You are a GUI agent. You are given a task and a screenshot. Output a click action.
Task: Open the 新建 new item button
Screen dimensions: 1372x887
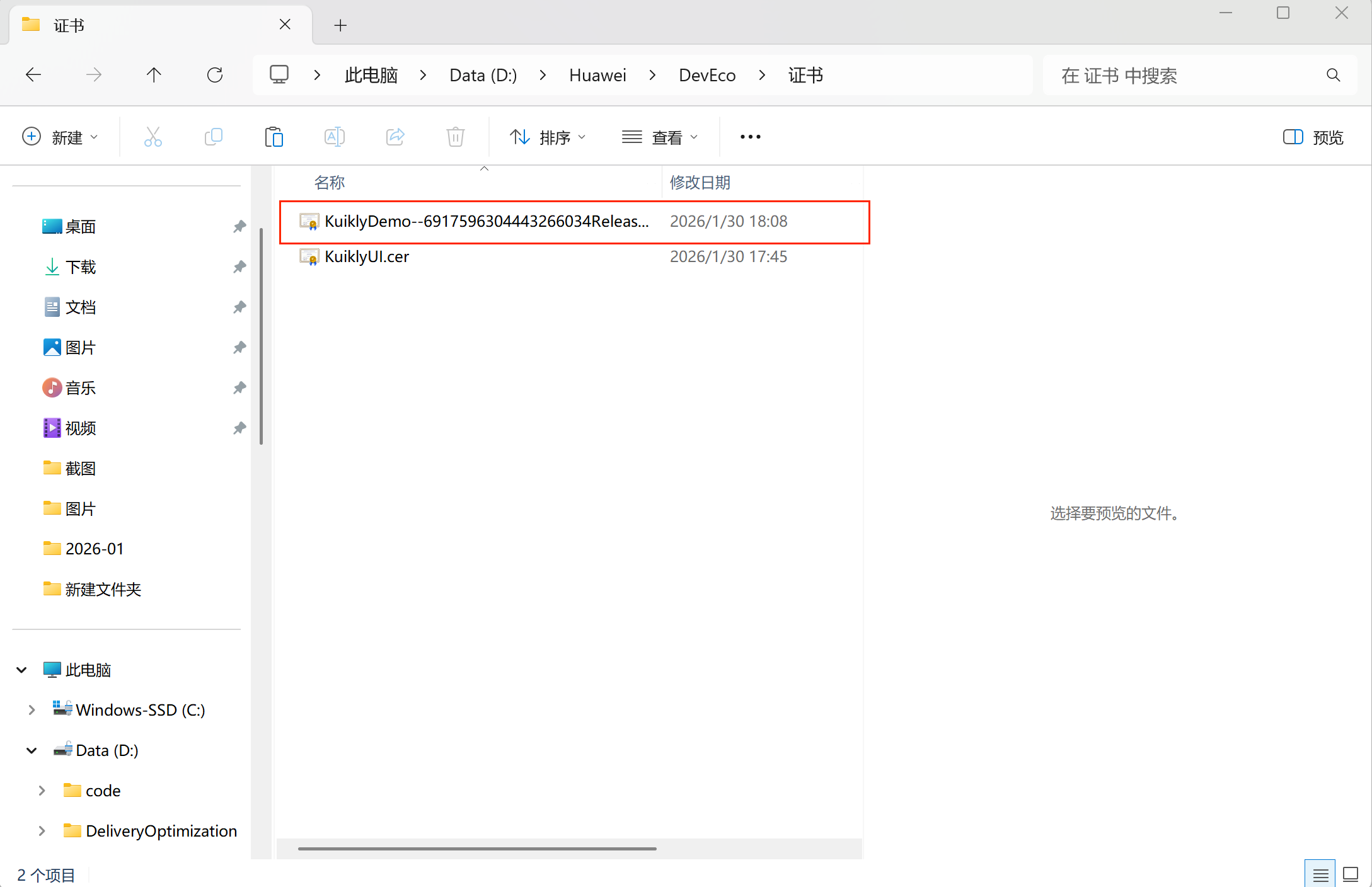[x=60, y=137]
